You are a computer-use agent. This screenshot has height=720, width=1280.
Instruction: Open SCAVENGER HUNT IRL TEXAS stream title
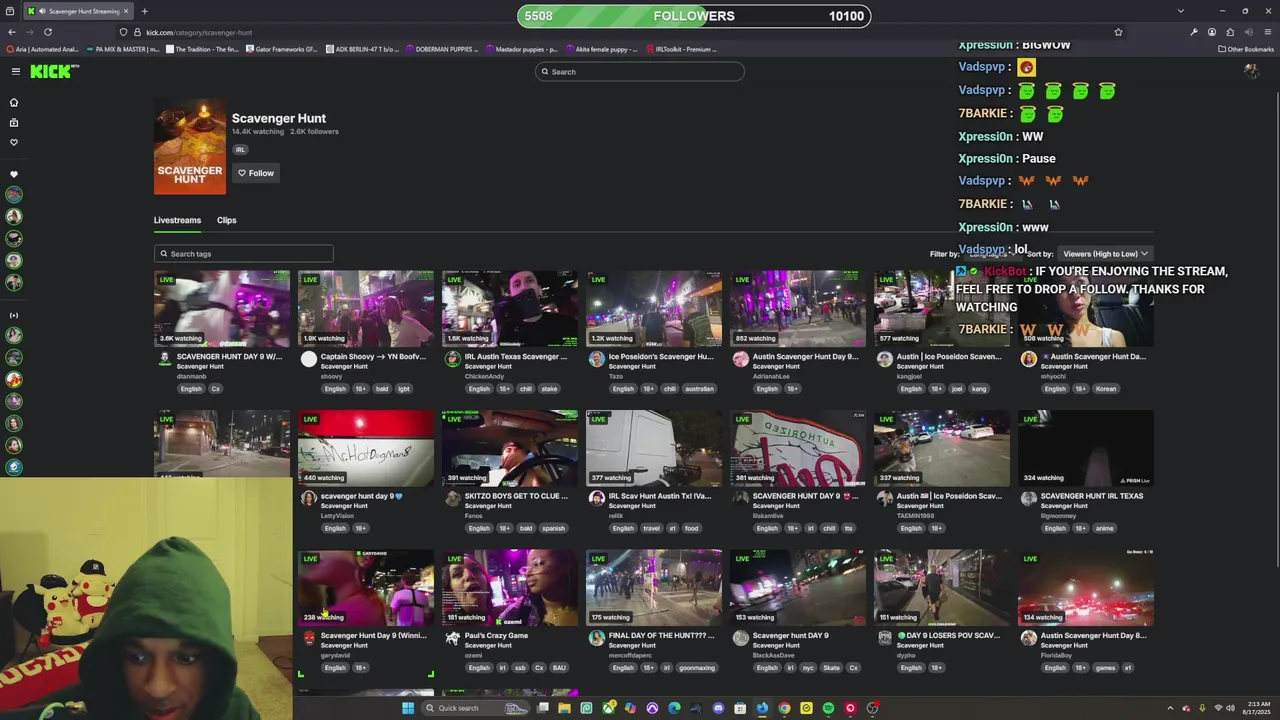(x=1092, y=496)
